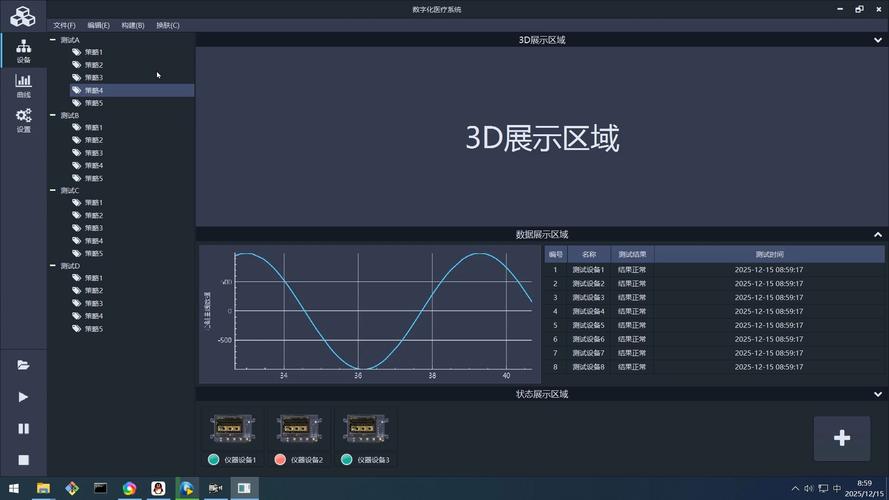
Task: Select the 测试设备1 table row name
Action: click(x=588, y=270)
